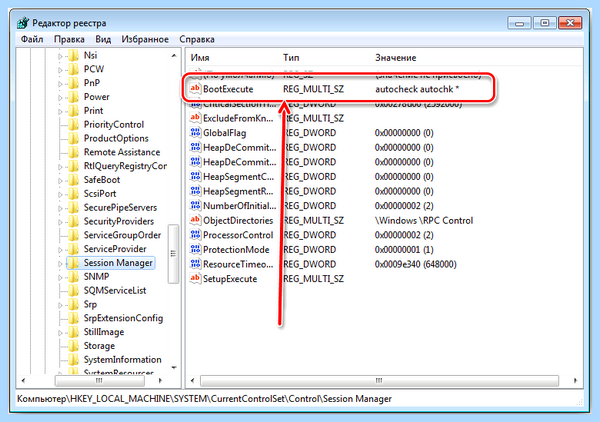Click the SafeBoot folder icon
600x422 pixels.
click(x=73, y=180)
